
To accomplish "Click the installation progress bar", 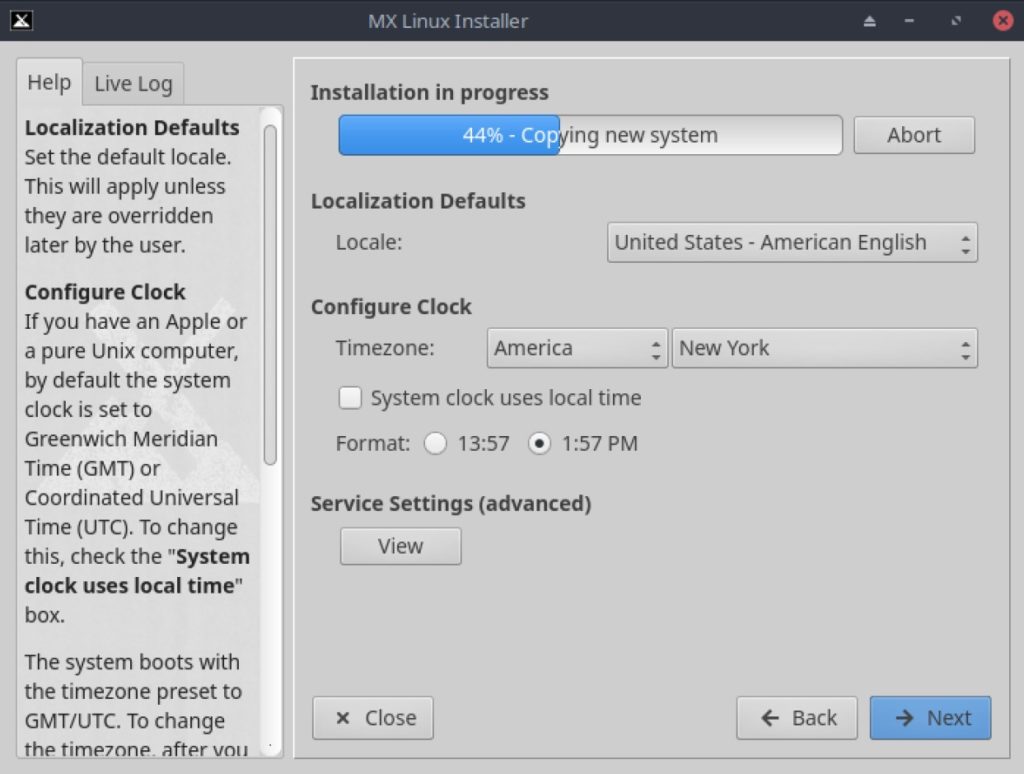I will (590, 135).
